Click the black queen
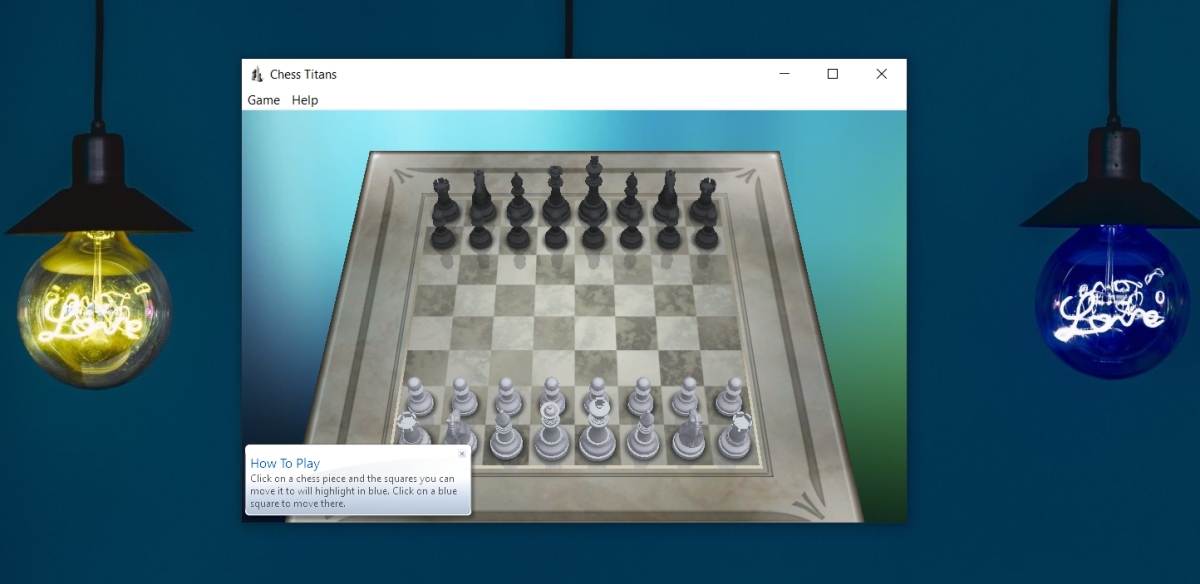This screenshot has height=584, width=1200. pyautogui.click(x=556, y=195)
